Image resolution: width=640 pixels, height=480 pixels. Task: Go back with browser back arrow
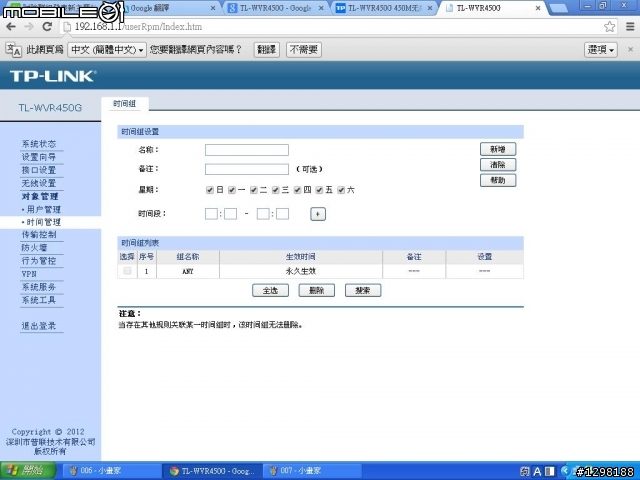click(x=11, y=27)
